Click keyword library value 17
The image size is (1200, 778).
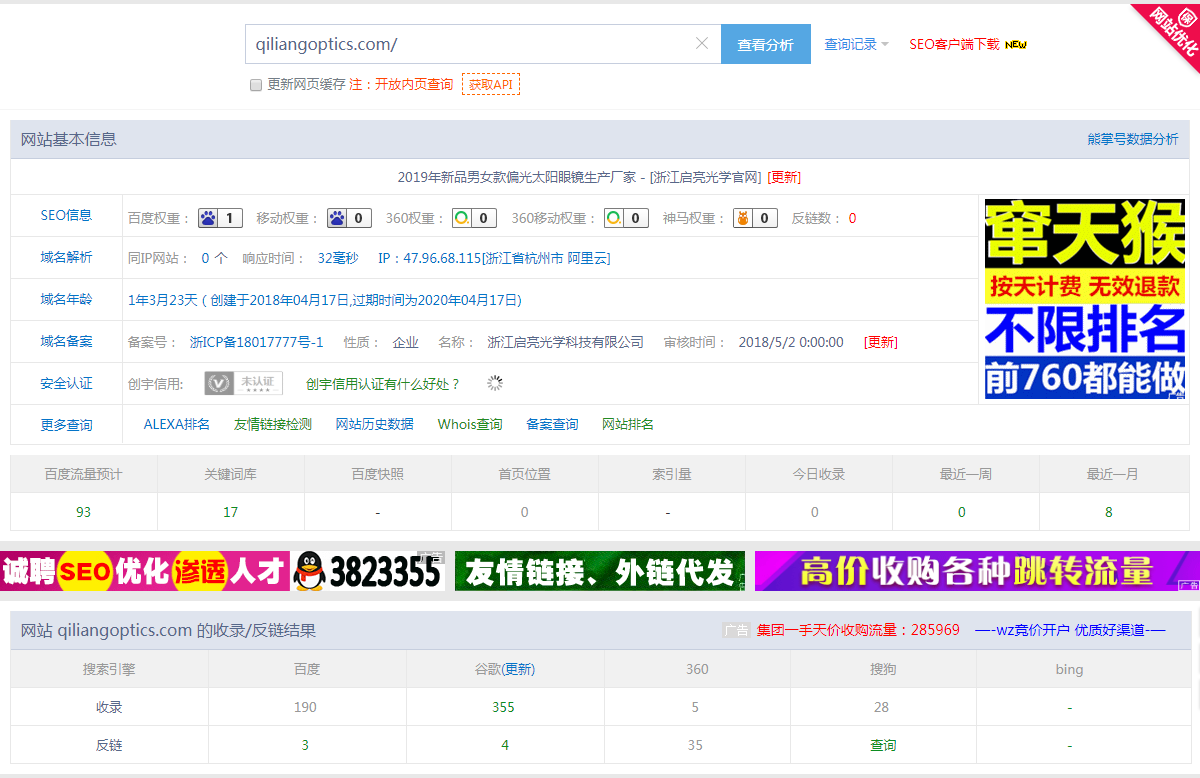click(231, 512)
